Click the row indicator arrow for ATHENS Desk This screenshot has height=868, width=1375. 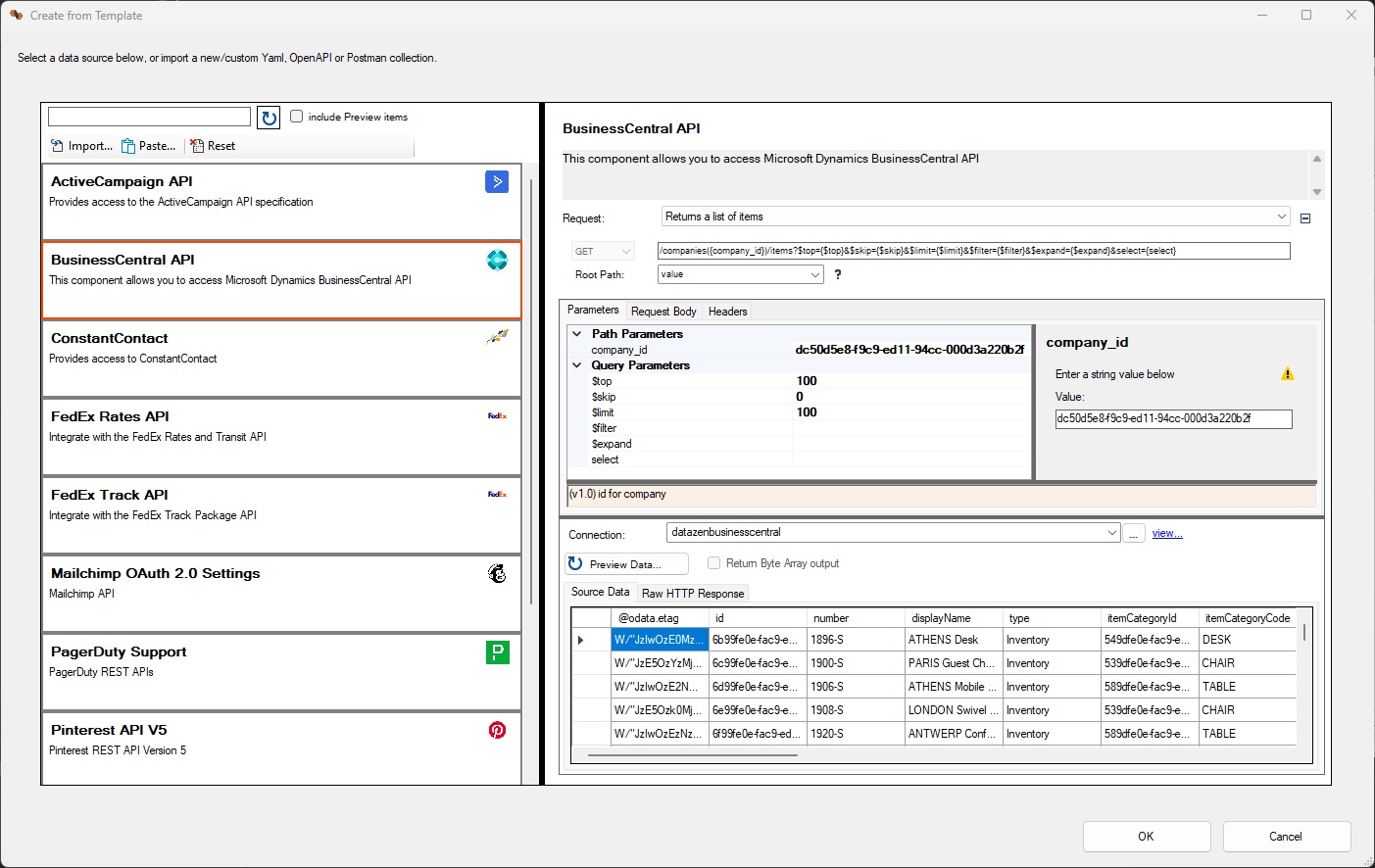(x=581, y=640)
